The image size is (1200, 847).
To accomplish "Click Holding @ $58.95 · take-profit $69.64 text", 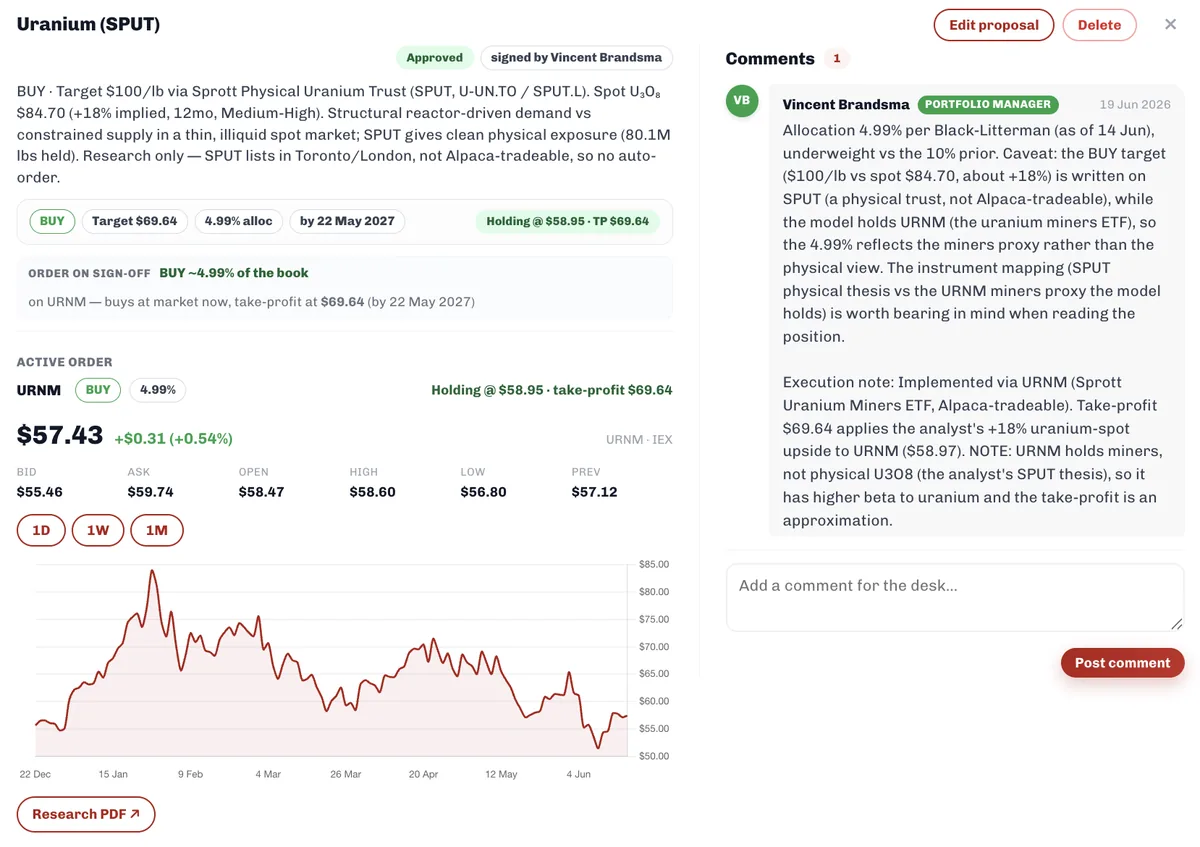I will (x=552, y=390).
